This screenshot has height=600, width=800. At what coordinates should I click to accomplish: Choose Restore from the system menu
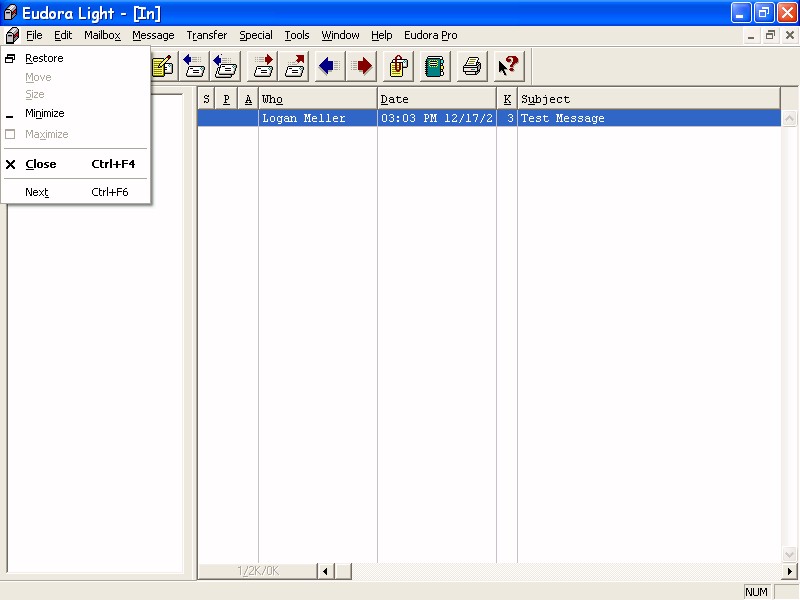(76, 58)
